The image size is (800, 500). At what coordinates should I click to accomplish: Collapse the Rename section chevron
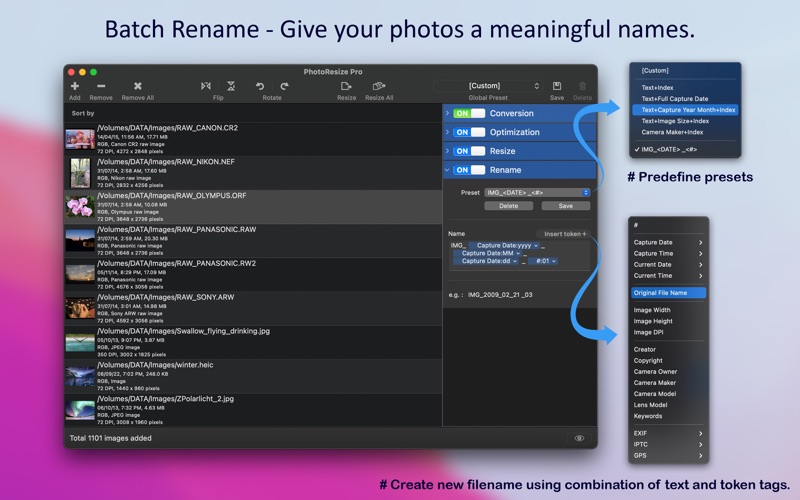coord(447,170)
